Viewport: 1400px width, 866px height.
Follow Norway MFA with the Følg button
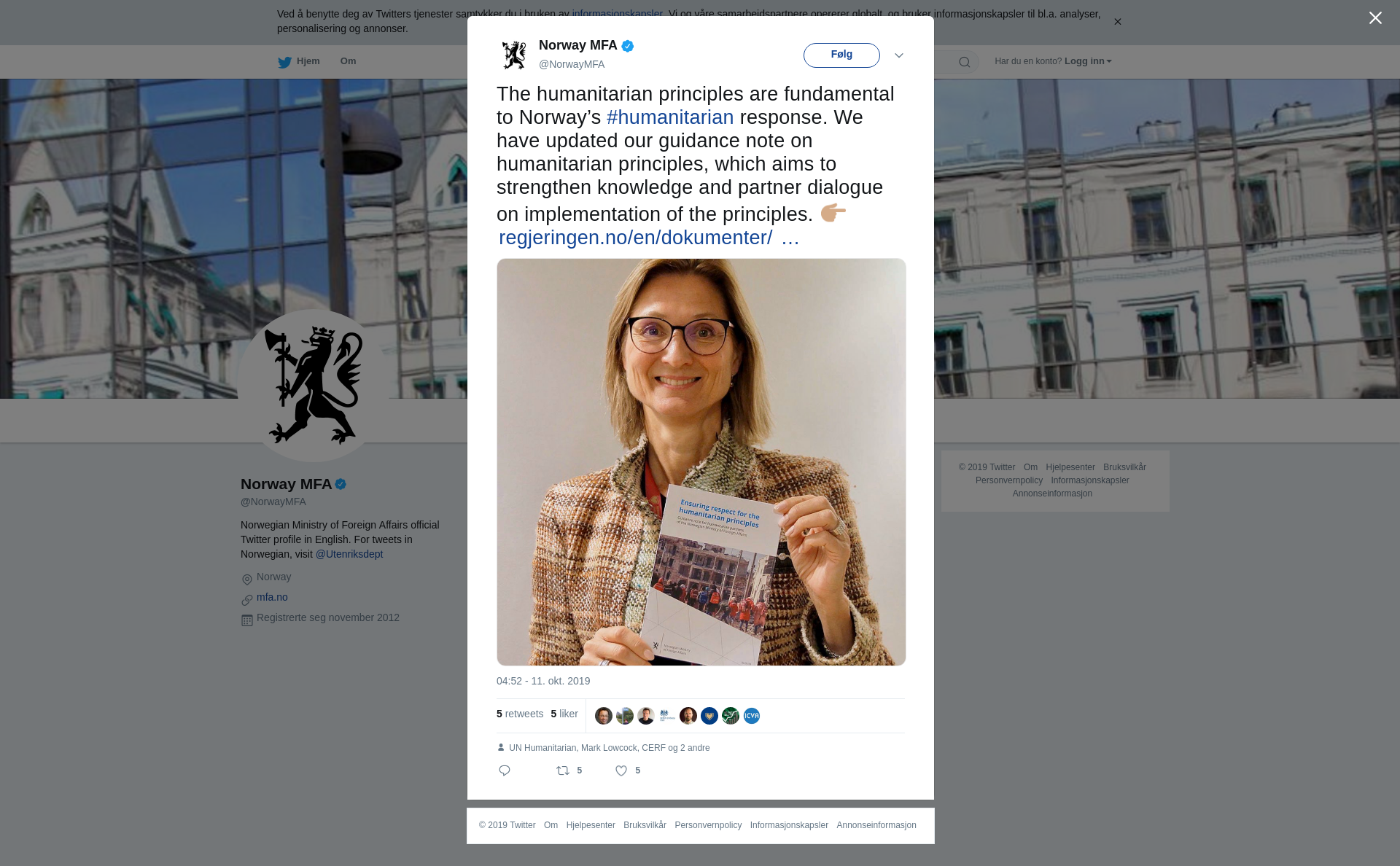coord(841,55)
